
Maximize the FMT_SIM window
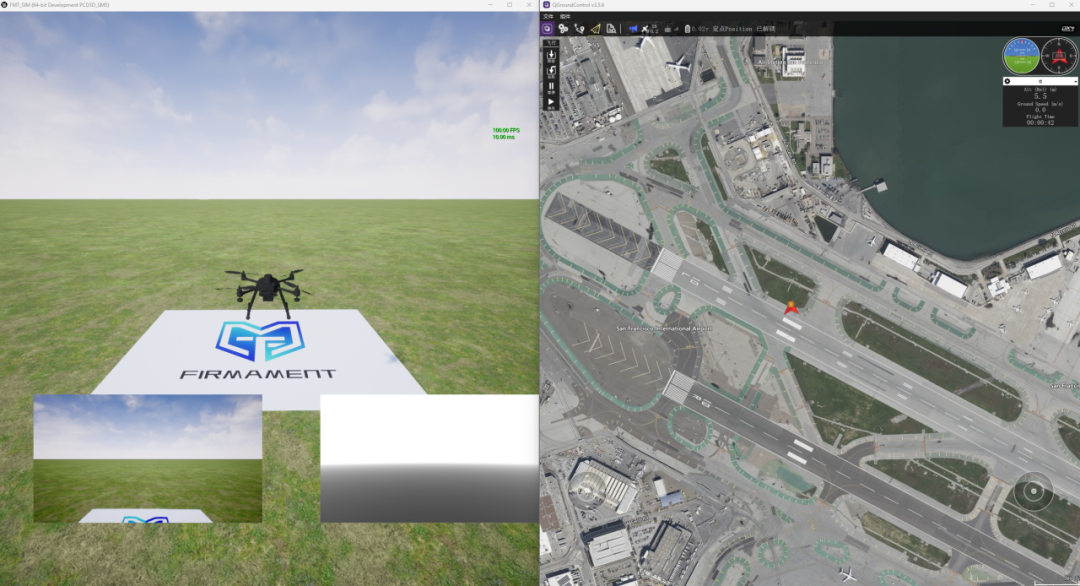click(510, 5)
